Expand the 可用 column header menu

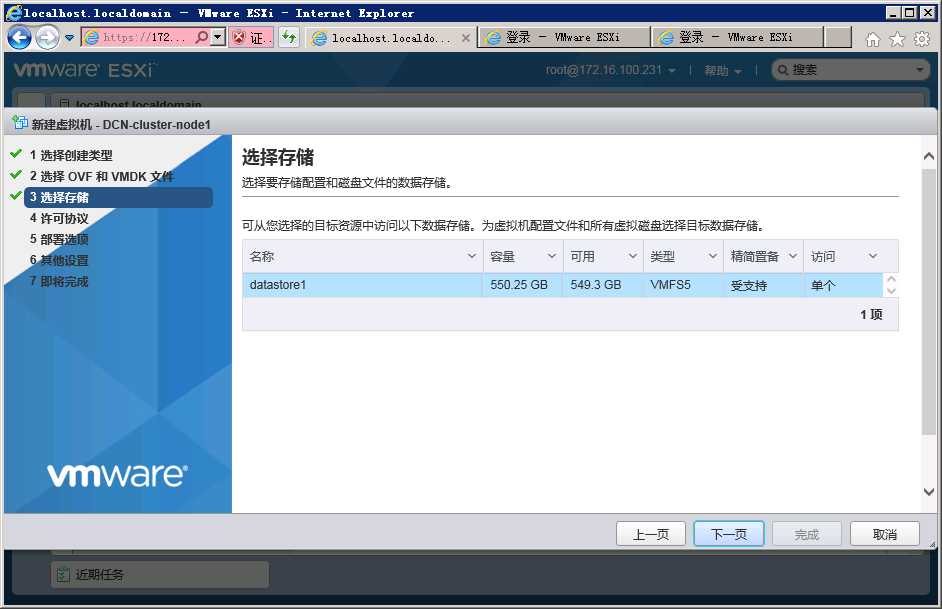click(633, 256)
